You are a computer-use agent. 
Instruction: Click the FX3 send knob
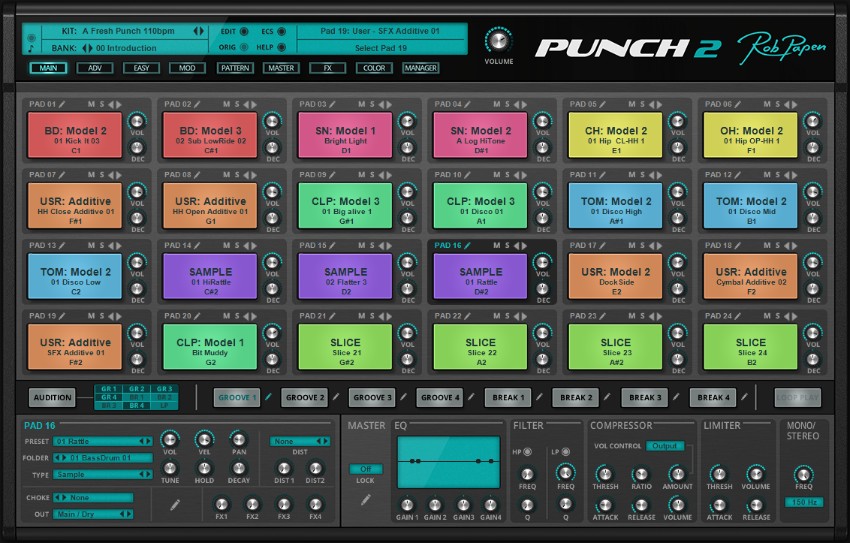pos(284,504)
